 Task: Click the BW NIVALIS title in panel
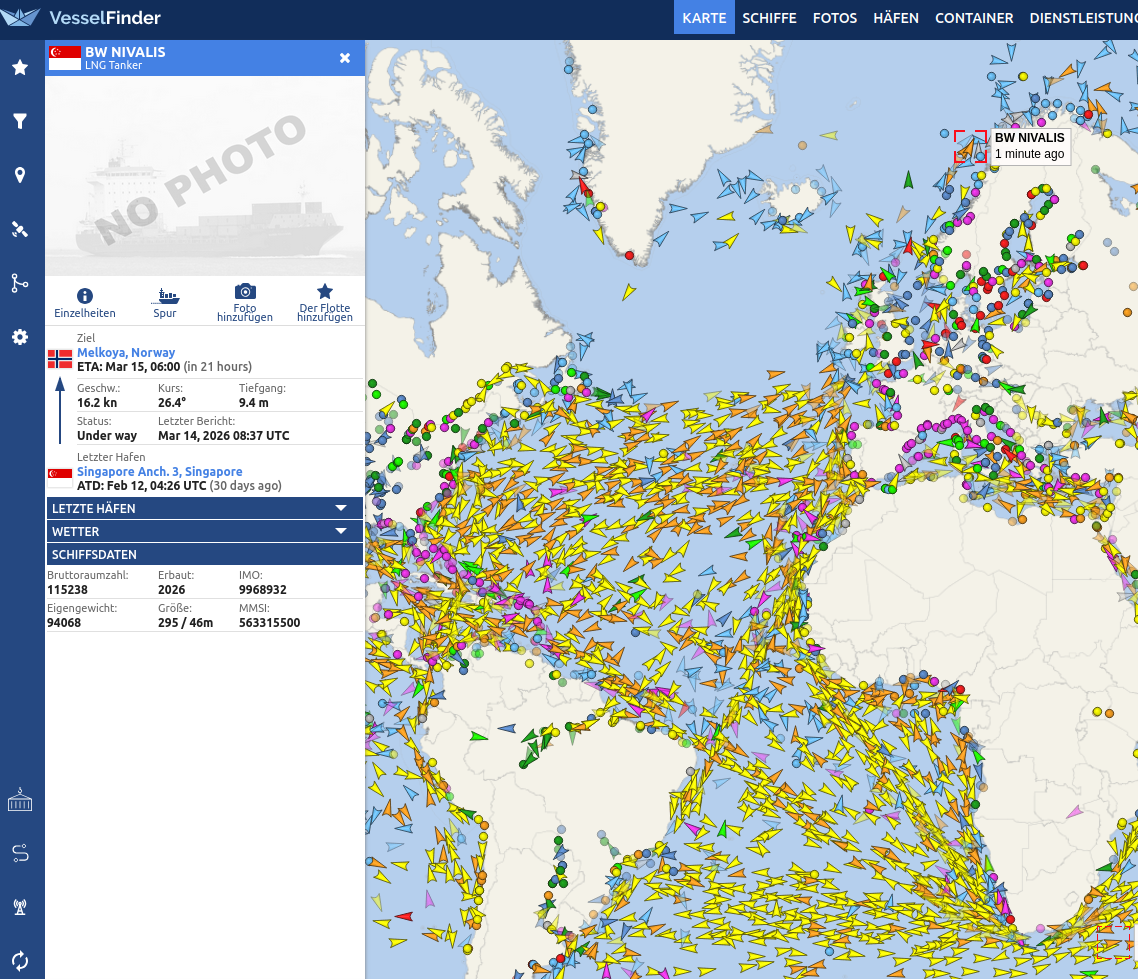[126, 52]
